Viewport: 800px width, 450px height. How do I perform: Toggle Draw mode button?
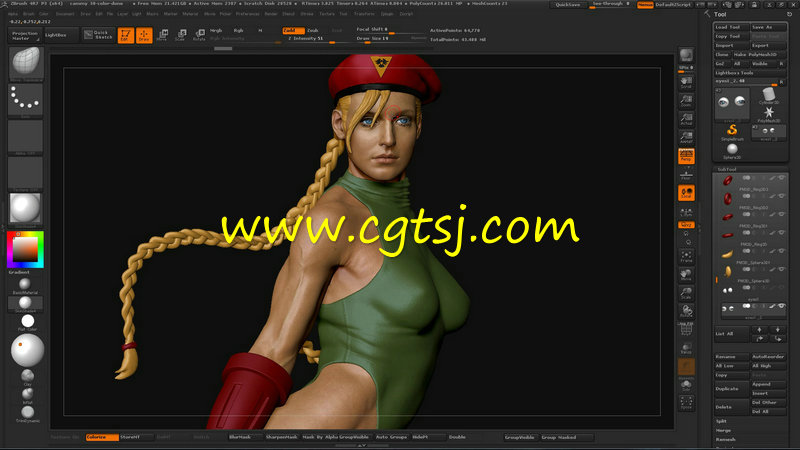click(x=144, y=35)
